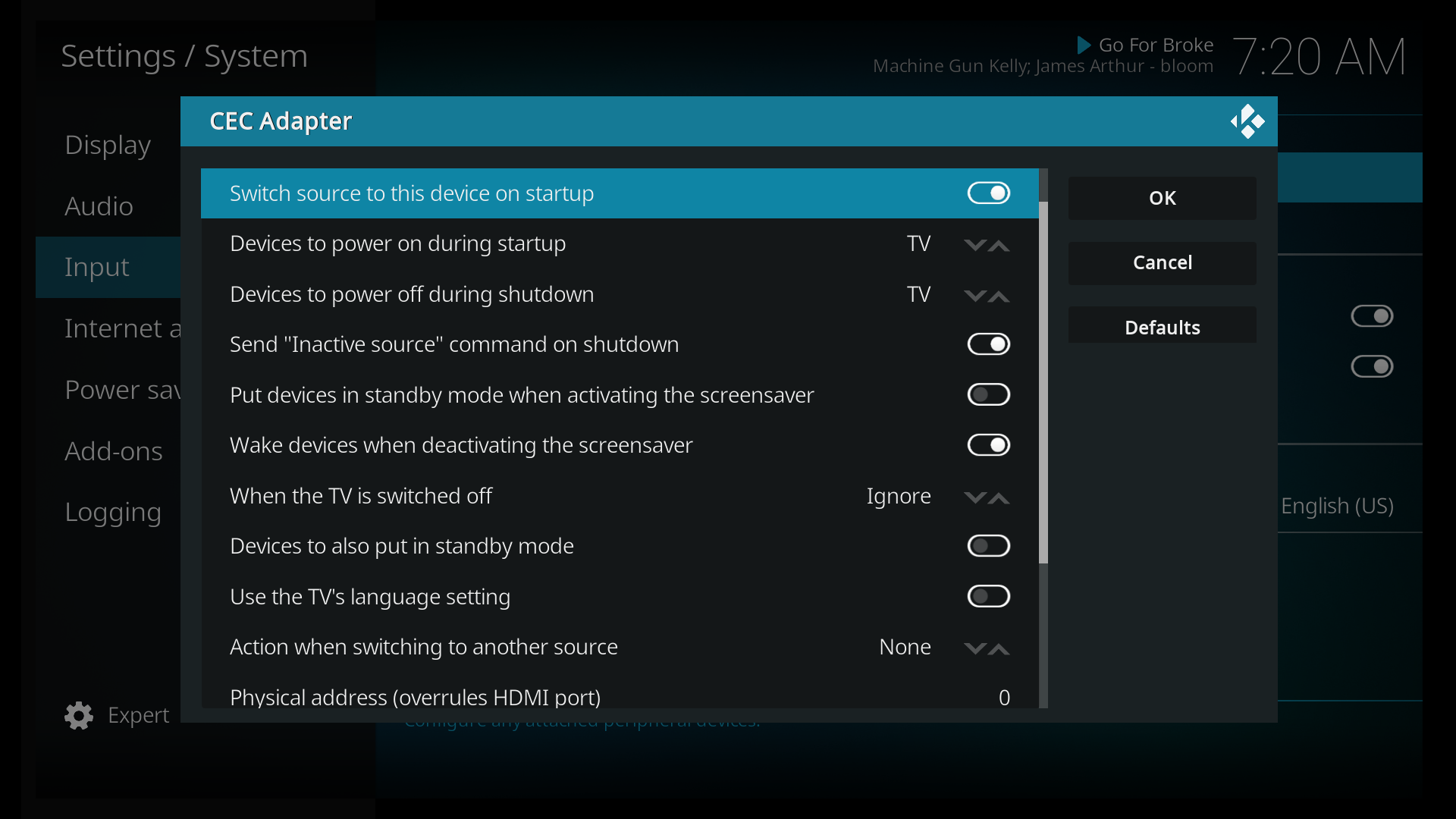Click down arrow for switching source action

(974, 648)
